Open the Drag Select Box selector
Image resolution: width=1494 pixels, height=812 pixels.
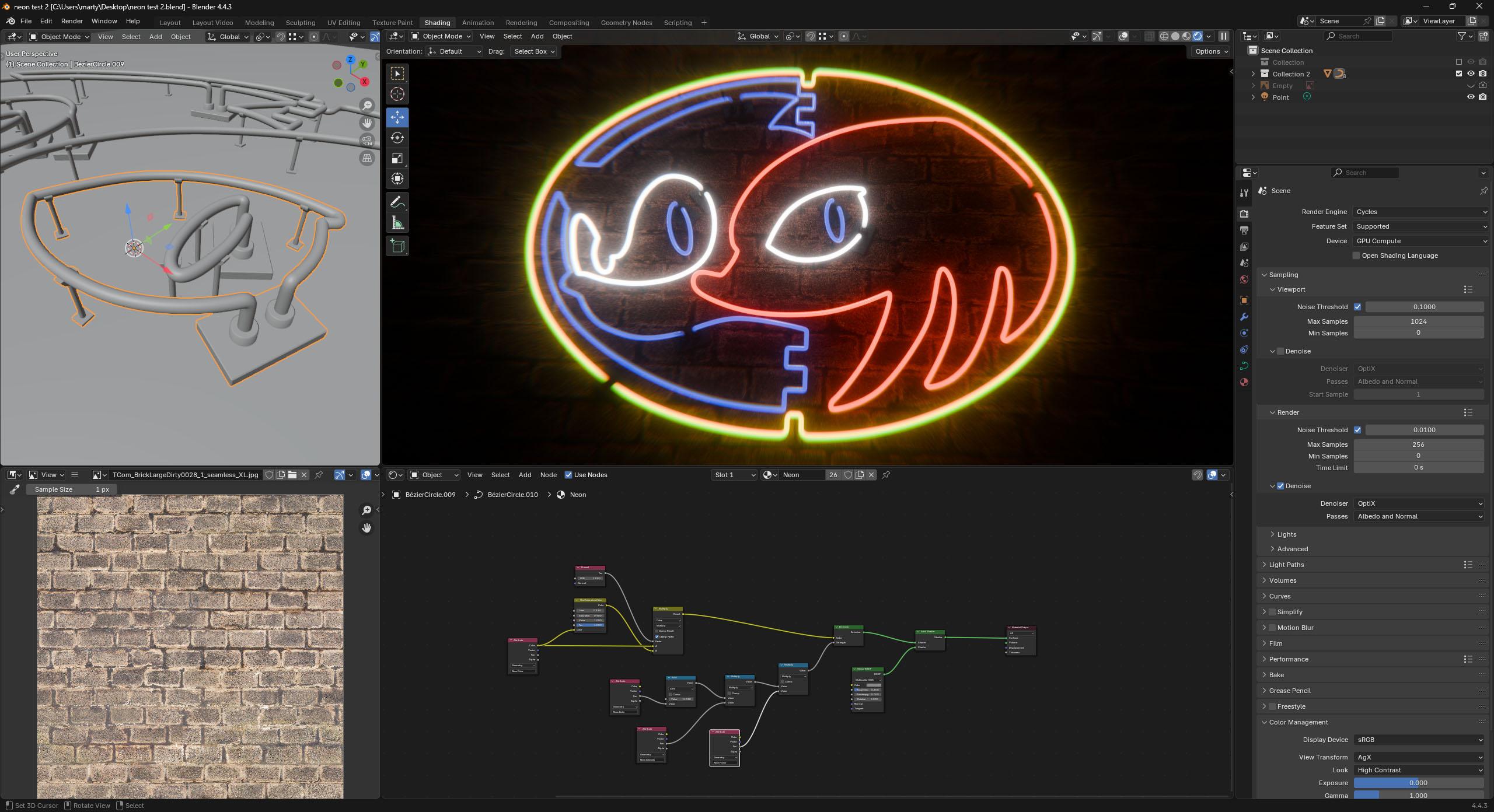coord(533,51)
